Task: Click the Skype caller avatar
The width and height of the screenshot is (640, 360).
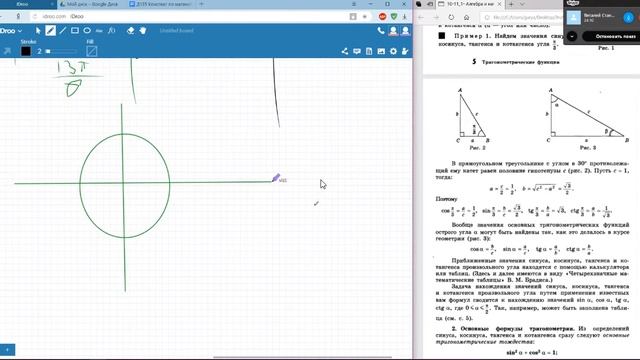Action: (x=573, y=18)
